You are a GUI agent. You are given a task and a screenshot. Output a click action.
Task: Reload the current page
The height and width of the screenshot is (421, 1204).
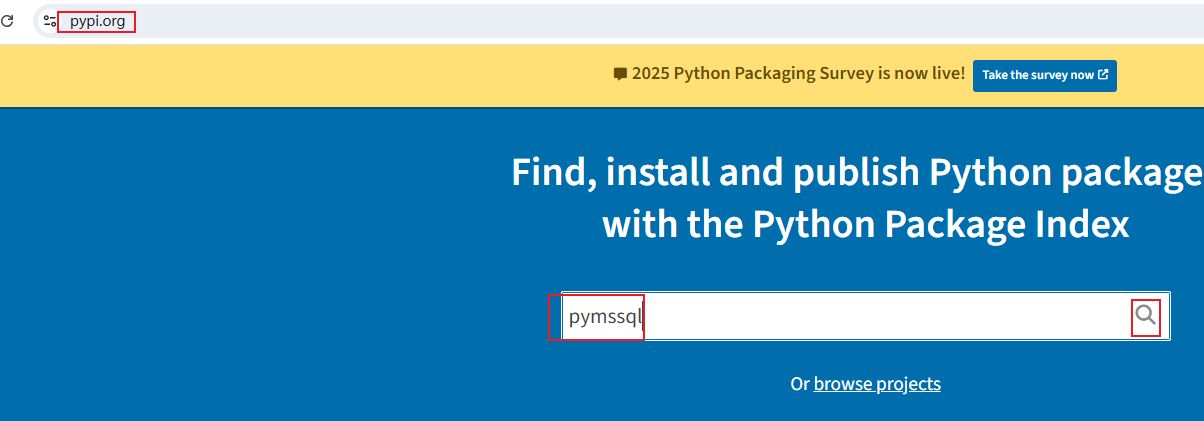tap(6, 20)
